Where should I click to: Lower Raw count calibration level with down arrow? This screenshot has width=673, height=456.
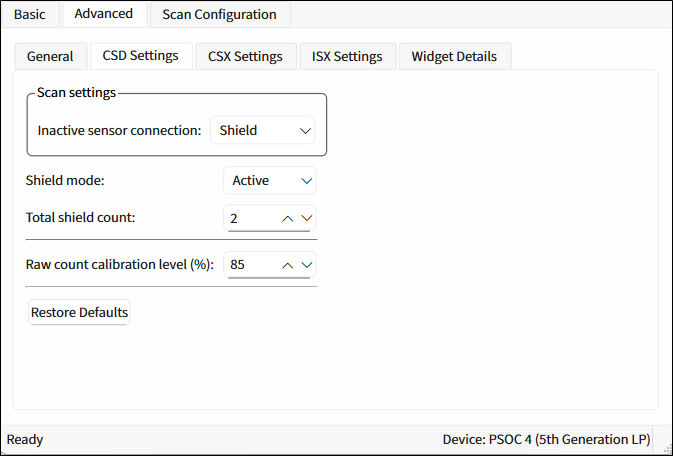(307, 265)
